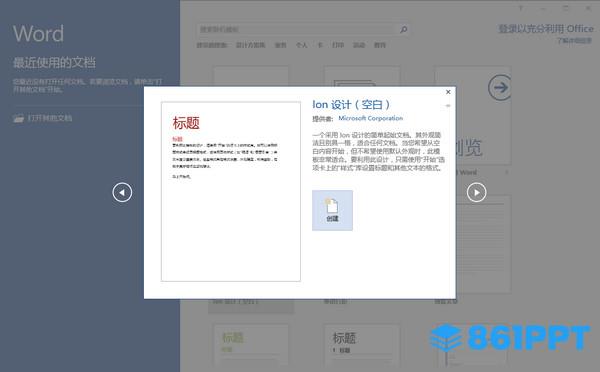600x372 pixels.
Task: Advance to the next template preview arrow
Action: pyautogui.click(x=476, y=192)
